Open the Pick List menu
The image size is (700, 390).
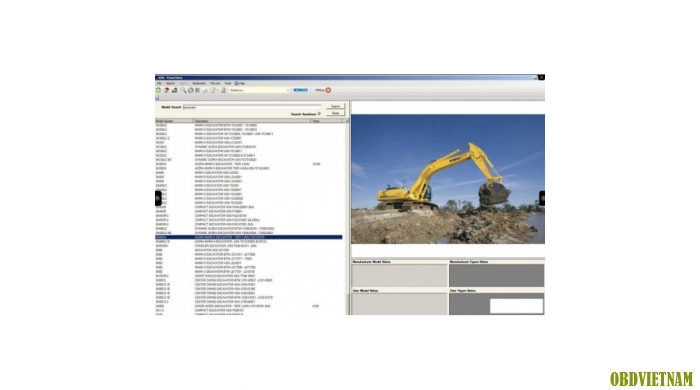click(x=215, y=83)
